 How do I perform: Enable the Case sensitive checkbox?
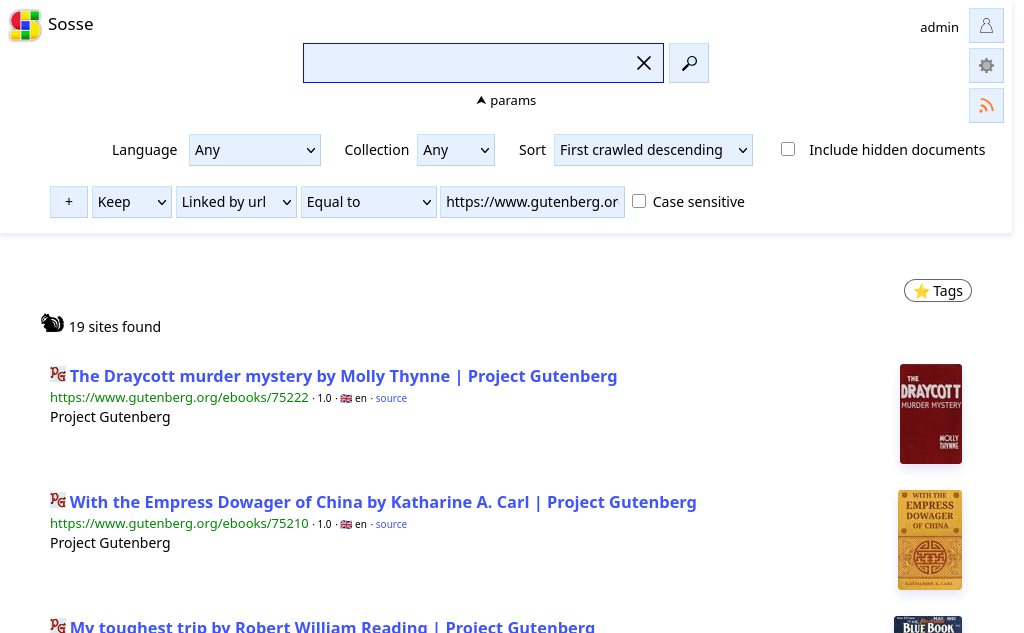click(x=639, y=201)
